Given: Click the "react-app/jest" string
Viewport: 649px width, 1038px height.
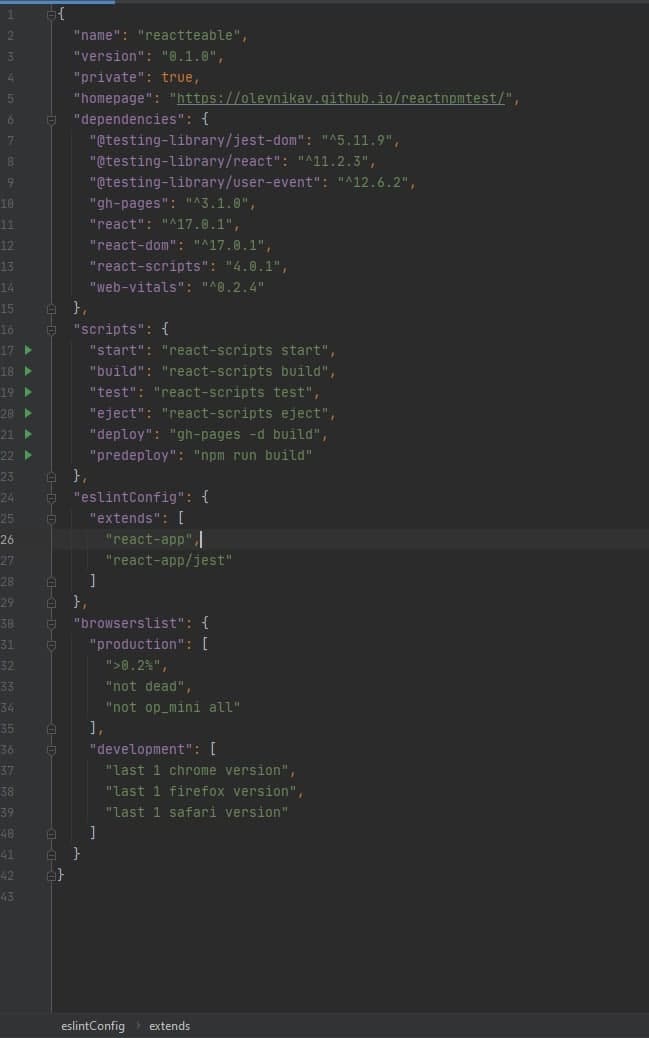Looking at the screenshot, I should tap(170, 561).
